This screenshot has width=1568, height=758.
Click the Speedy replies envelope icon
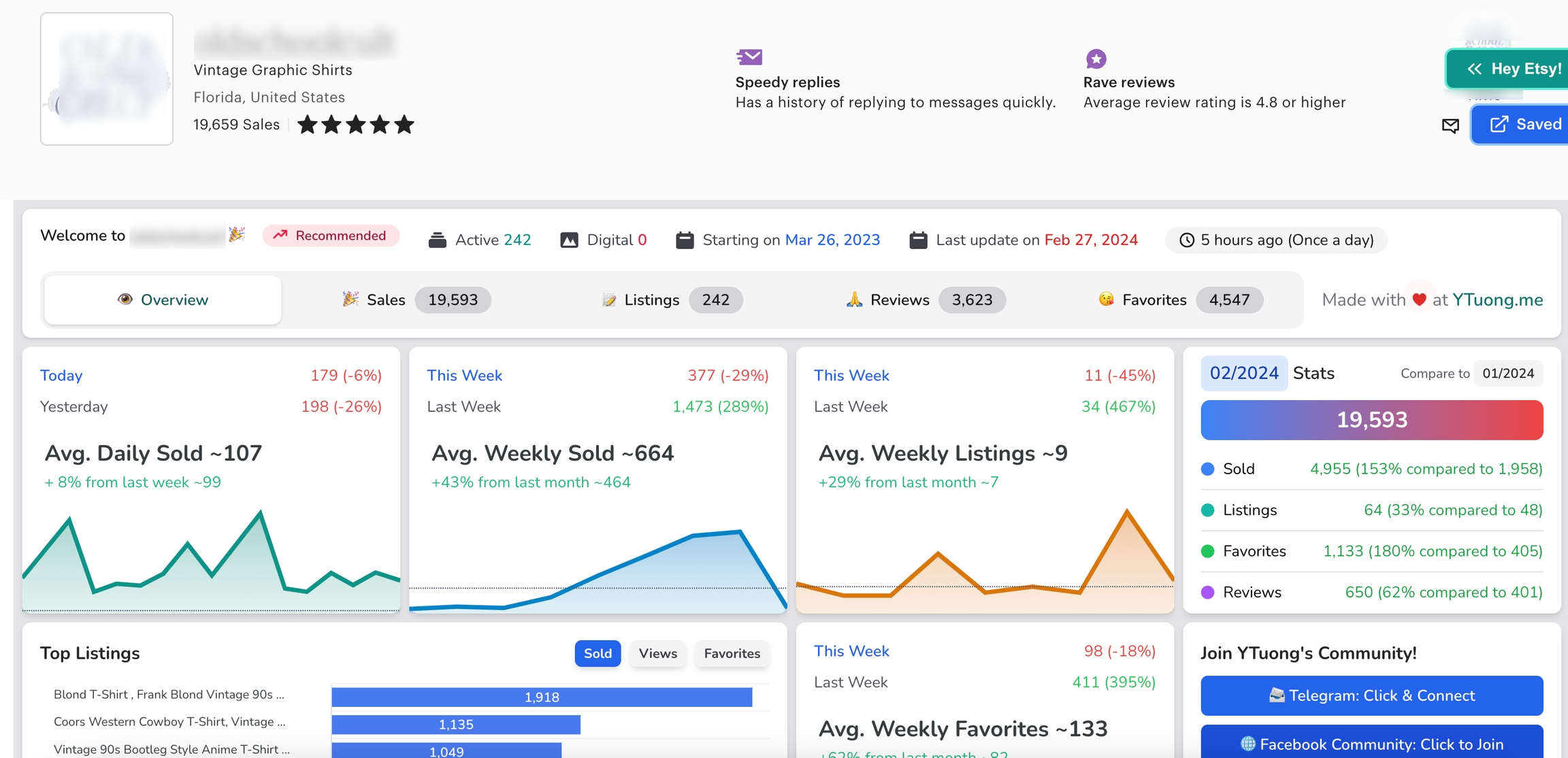[x=749, y=57]
